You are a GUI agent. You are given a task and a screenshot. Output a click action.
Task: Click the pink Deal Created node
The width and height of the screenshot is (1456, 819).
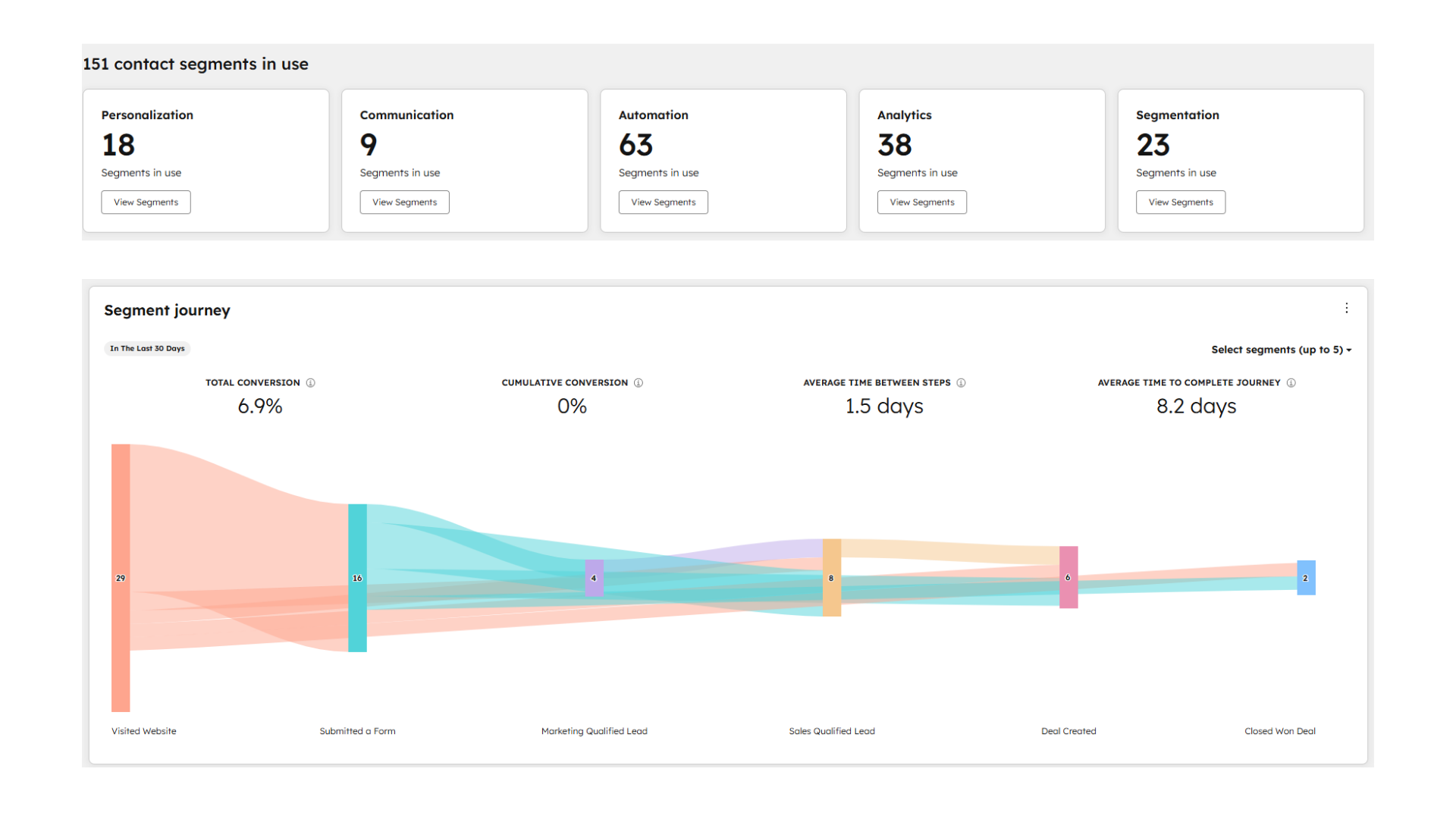[1068, 577]
